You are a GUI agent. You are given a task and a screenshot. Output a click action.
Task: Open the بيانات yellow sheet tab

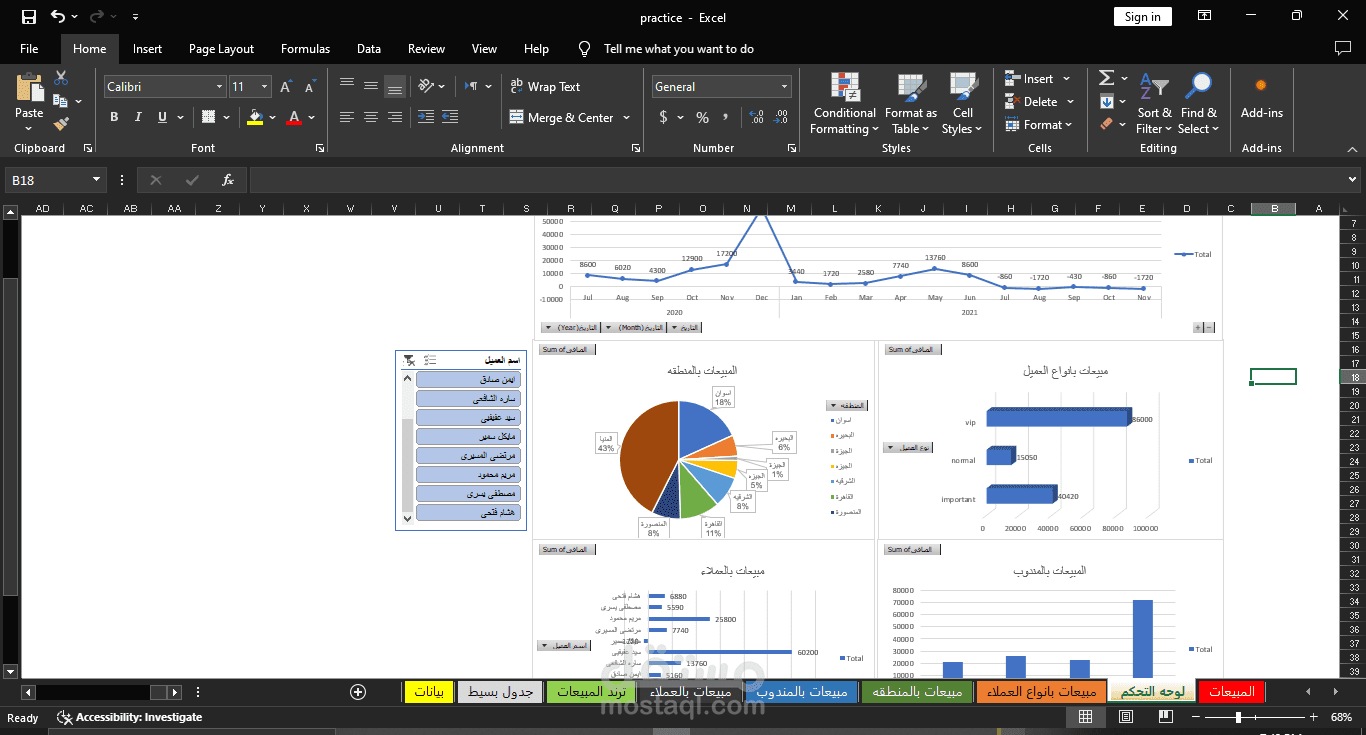[x=427, y=691]
